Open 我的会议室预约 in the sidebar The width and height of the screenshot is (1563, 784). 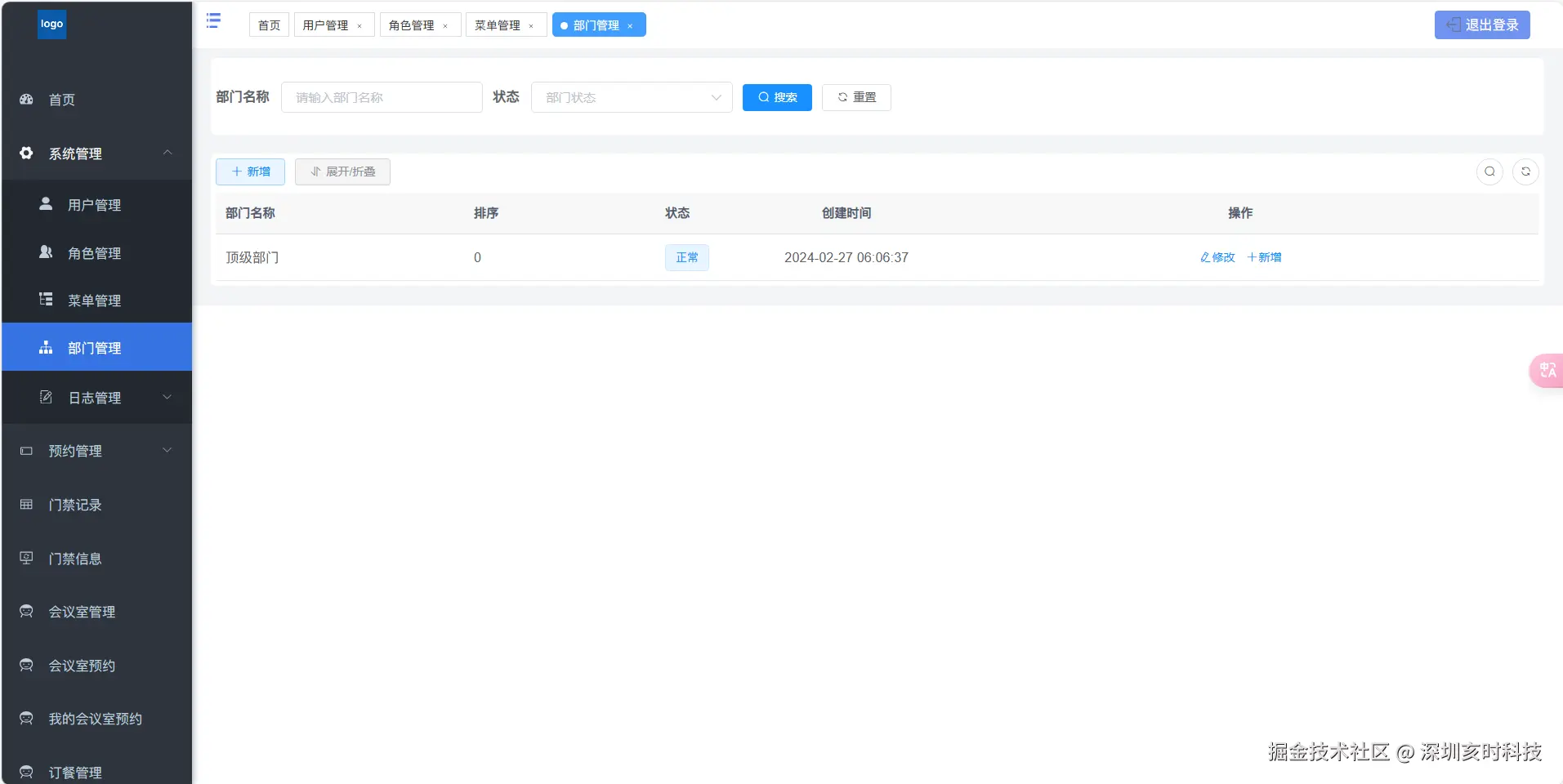(x=96, y=719)
